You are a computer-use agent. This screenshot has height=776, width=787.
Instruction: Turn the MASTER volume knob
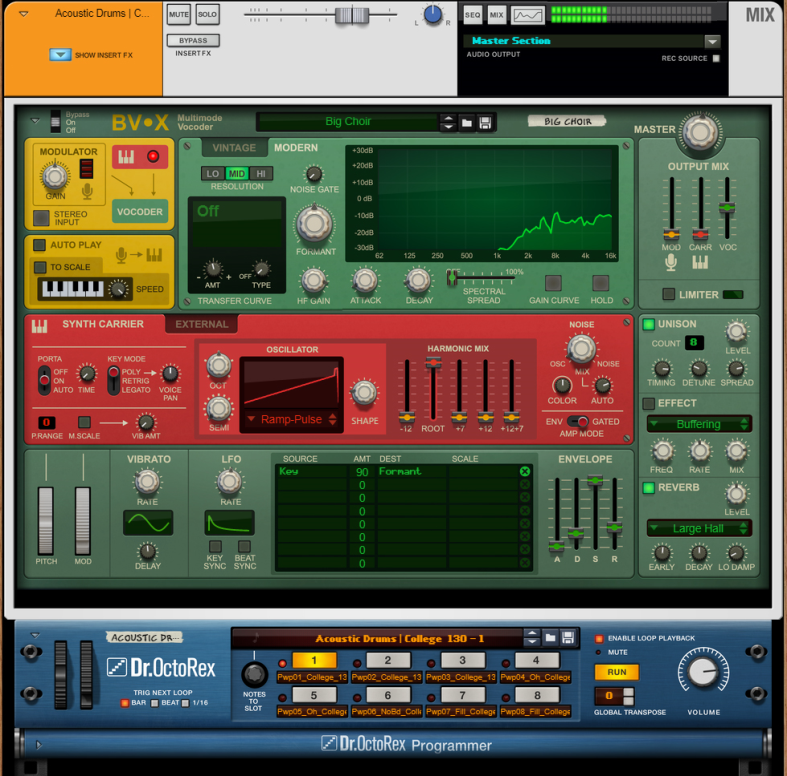(700, 133)
